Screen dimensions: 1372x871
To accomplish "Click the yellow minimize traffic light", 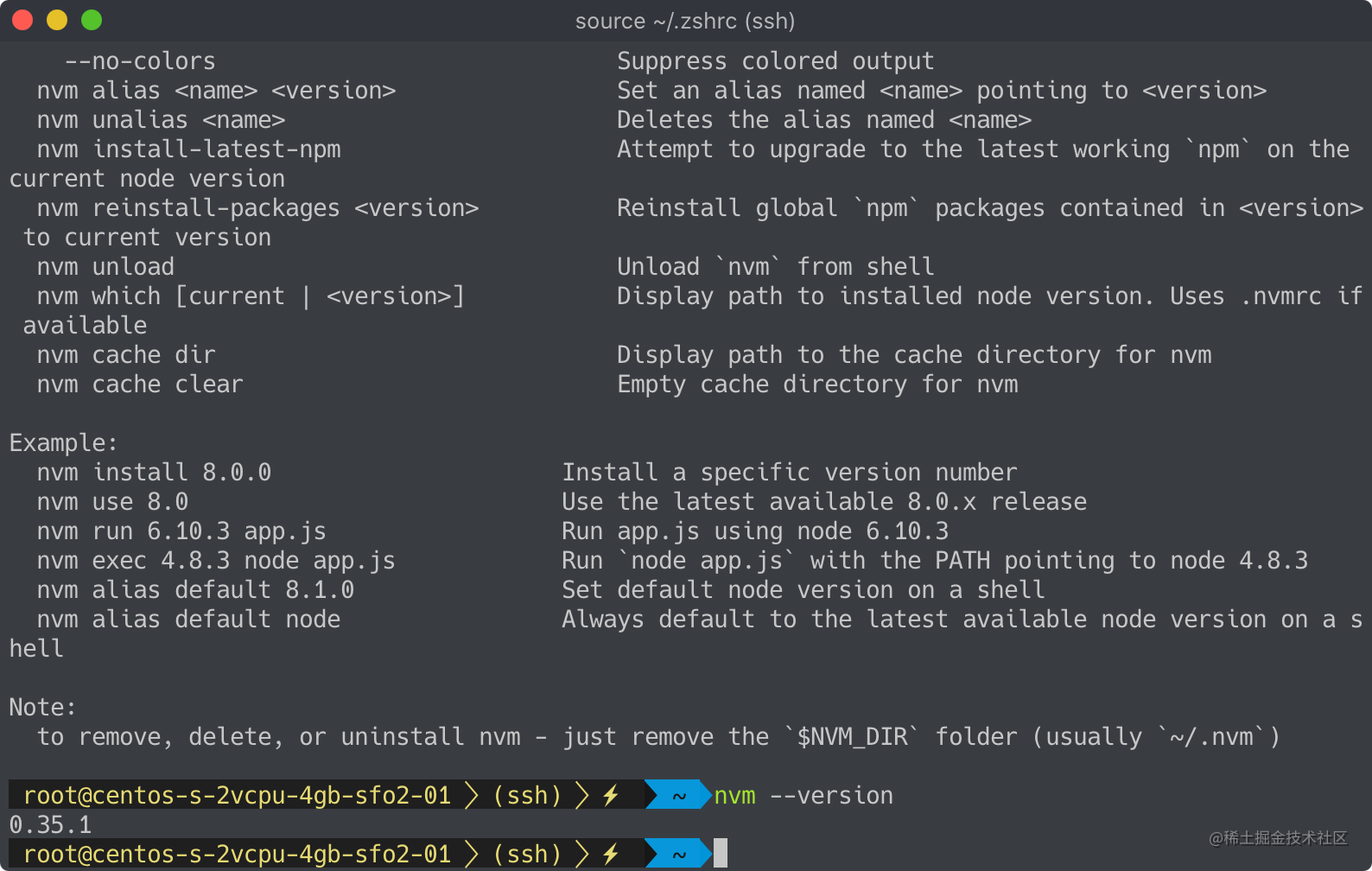I will pos(57,19).
